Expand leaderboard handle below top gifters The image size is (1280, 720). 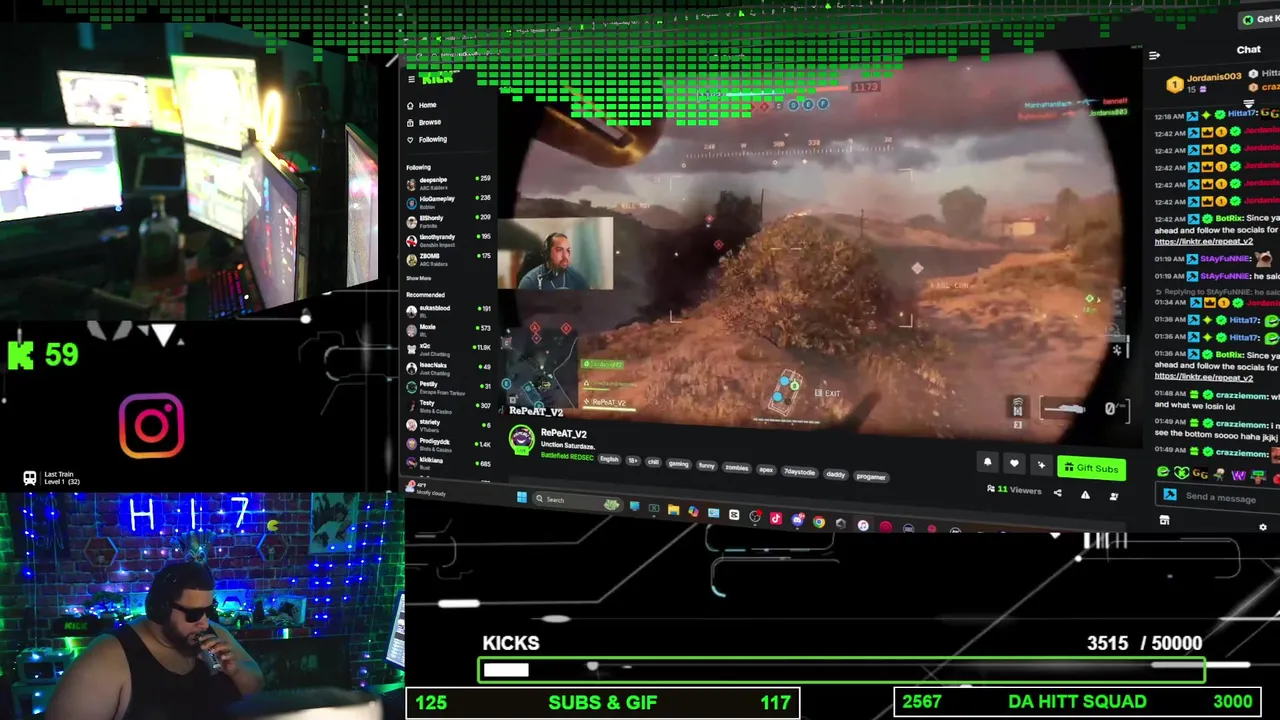pos(1248,103)
